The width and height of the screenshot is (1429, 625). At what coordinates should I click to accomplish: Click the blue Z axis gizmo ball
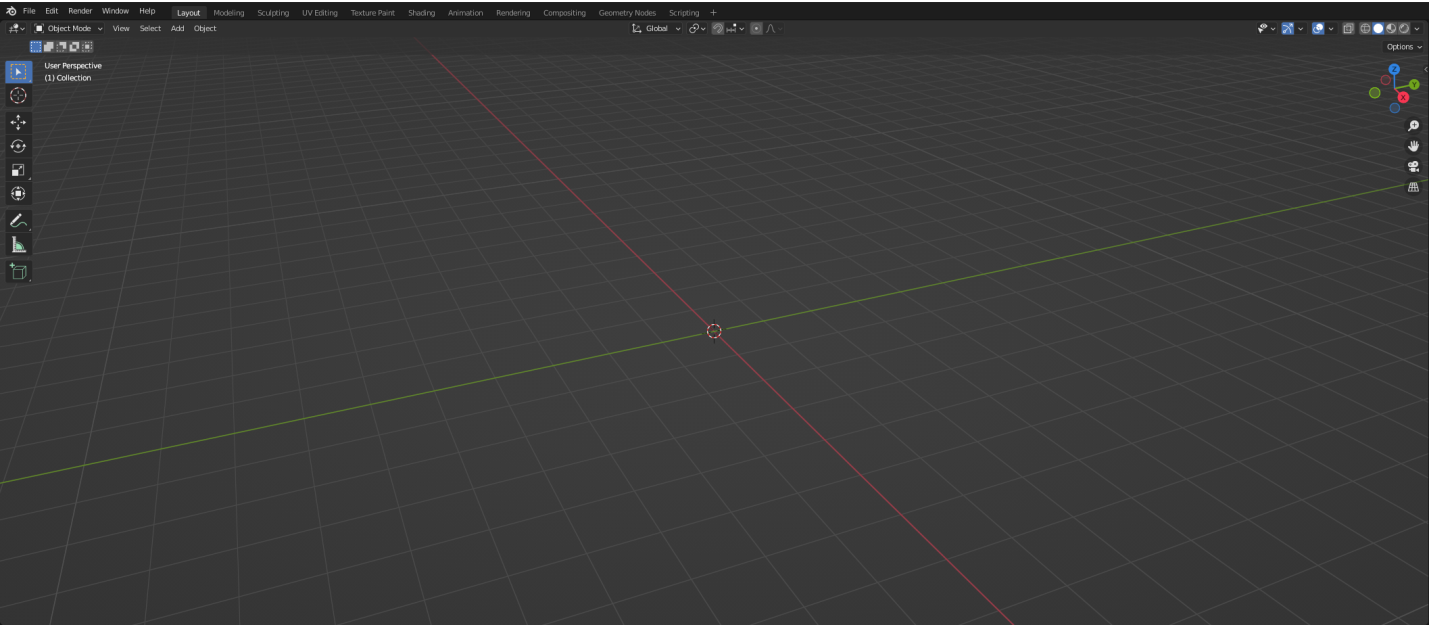coord(1394,69)
